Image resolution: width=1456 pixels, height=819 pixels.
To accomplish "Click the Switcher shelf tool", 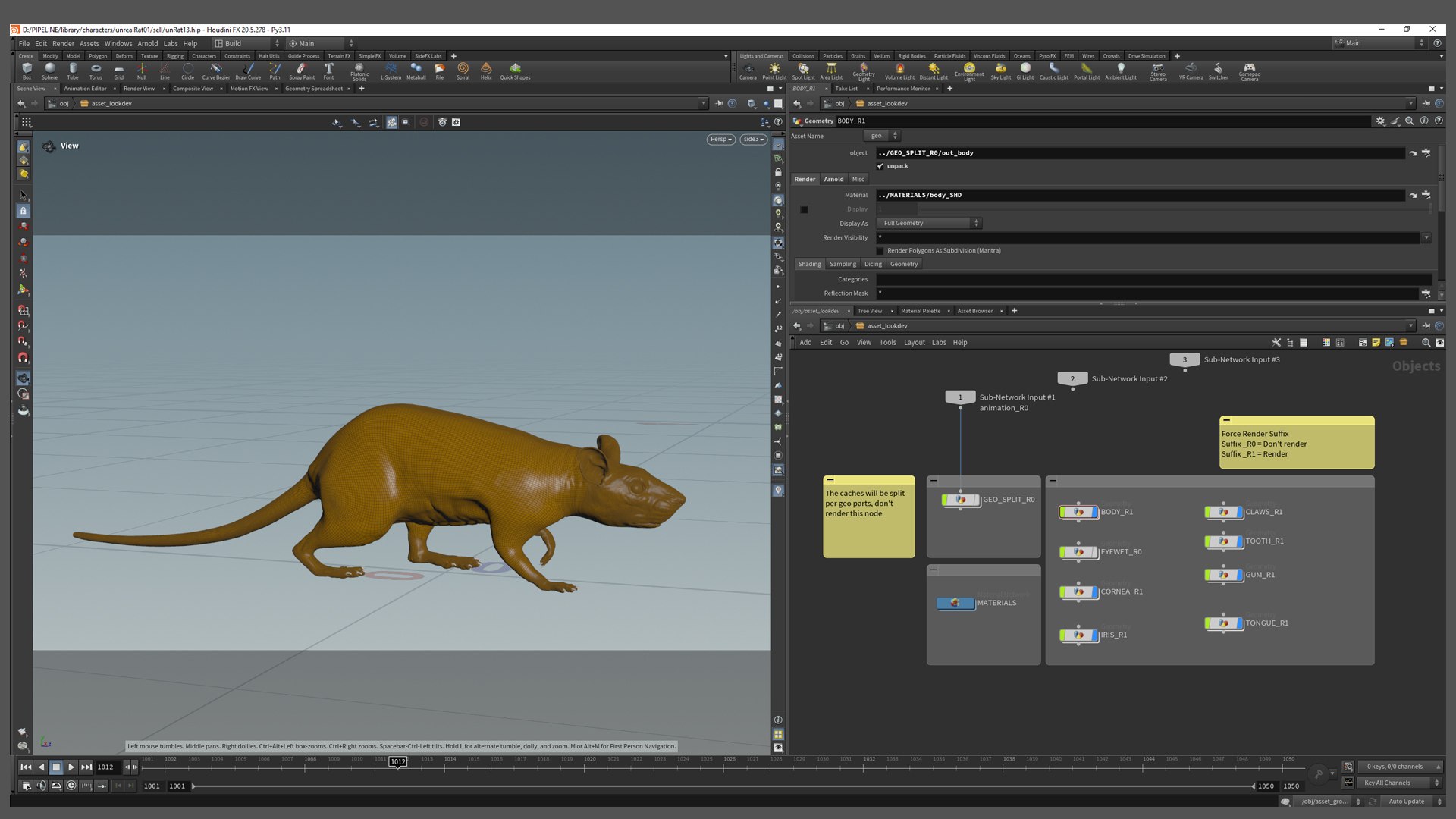I will click(1218, 71).
